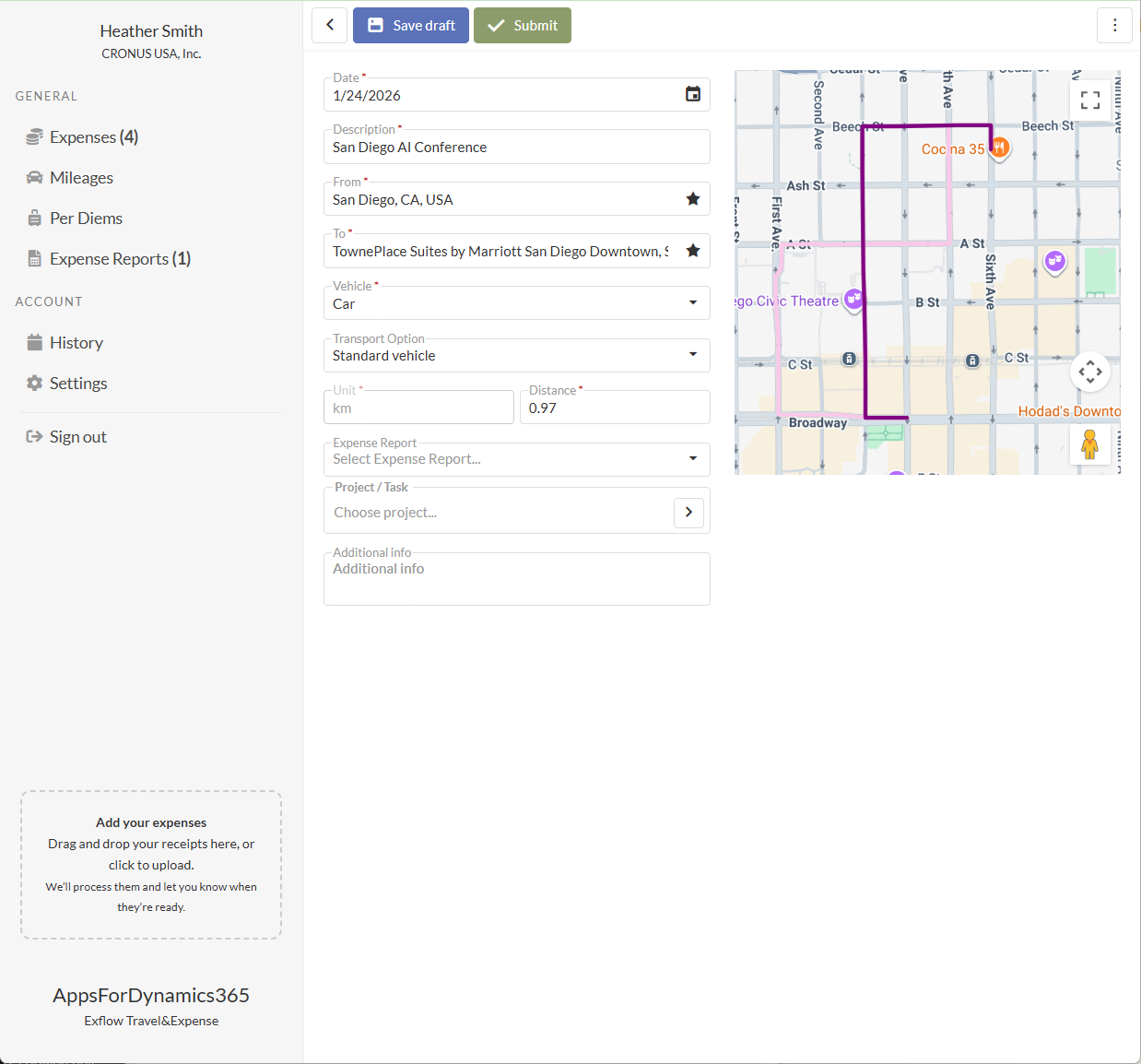The width and height of the screenshot is (1141, 1064).
Task: Submit the mileage entry
Action: pyautogui.click(x=523, y=26)
